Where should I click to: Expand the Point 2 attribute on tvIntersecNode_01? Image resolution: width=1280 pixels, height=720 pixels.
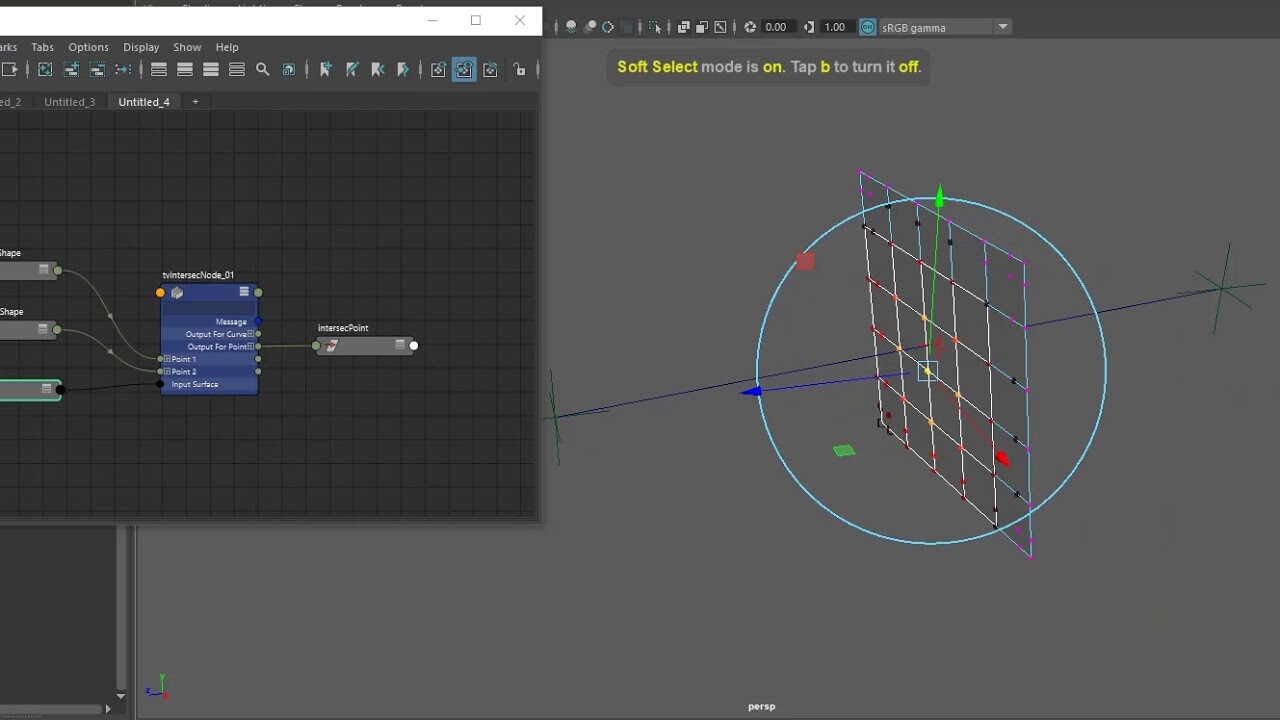point(167,371)
